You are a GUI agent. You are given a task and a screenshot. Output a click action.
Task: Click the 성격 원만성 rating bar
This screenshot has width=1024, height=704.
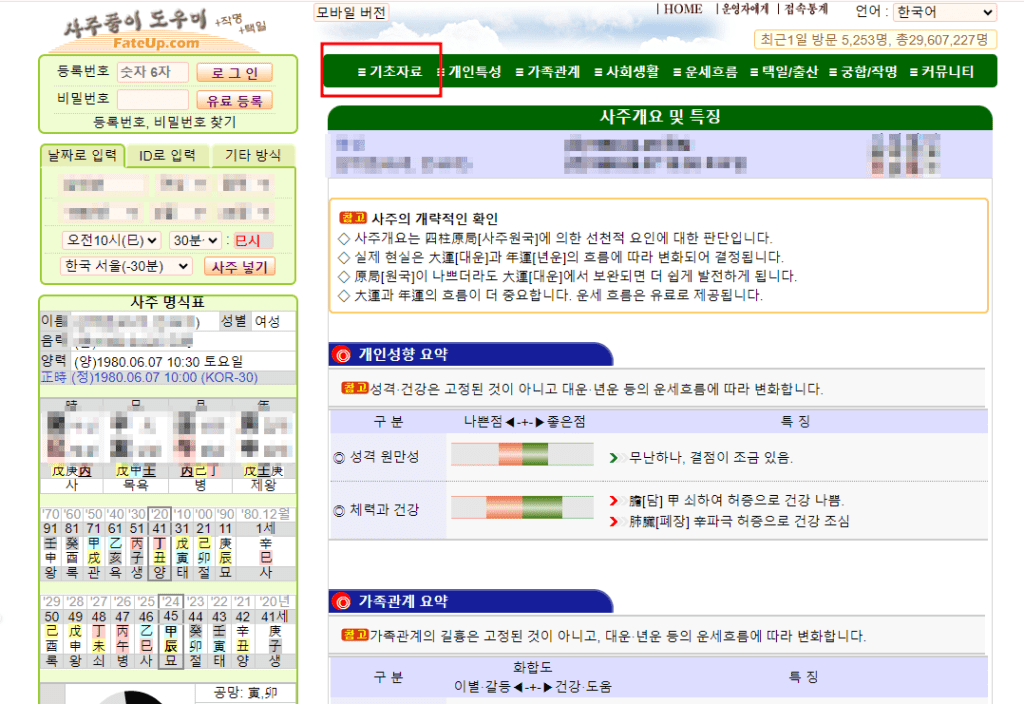(x=521, y=455)
